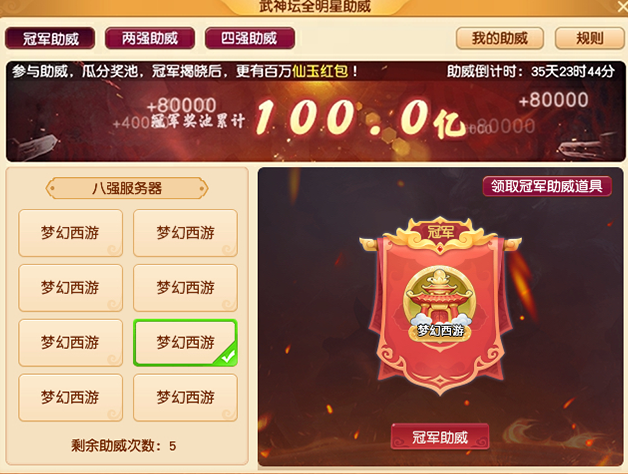The width and height of the screenshot is (628, 474).
Task: Click the 冠军 crest atop the red banner
Action: (x=440, y=234)
